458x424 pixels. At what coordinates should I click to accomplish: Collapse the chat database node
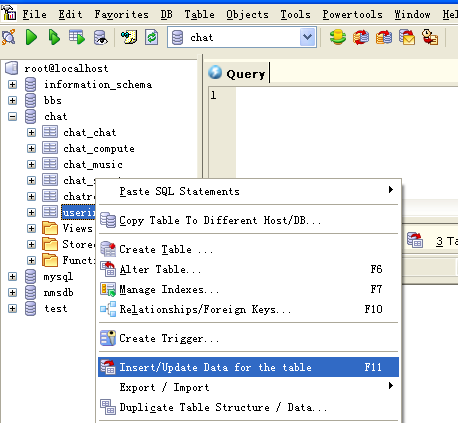tap(12, 116)
